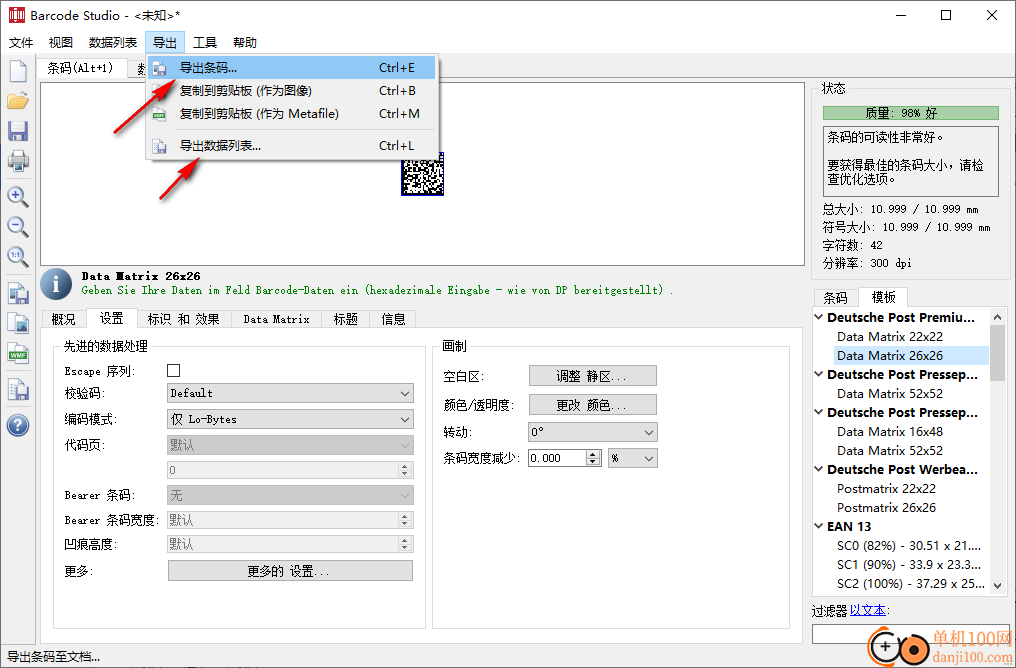1016x668 pixels.
Task: Select the 模板 tab in right panel
Action: [883, 297]
